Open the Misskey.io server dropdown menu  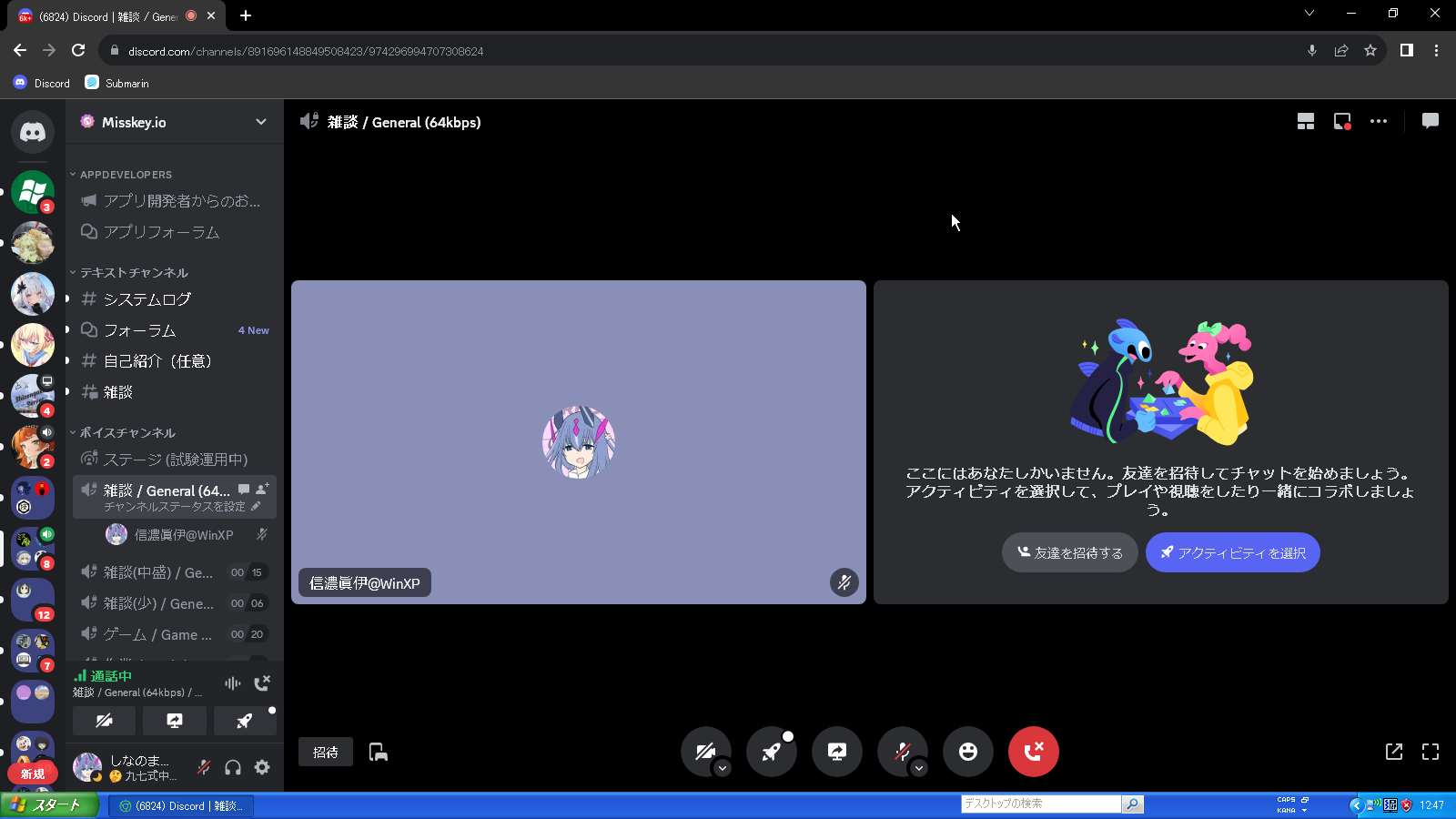[175, 122]
